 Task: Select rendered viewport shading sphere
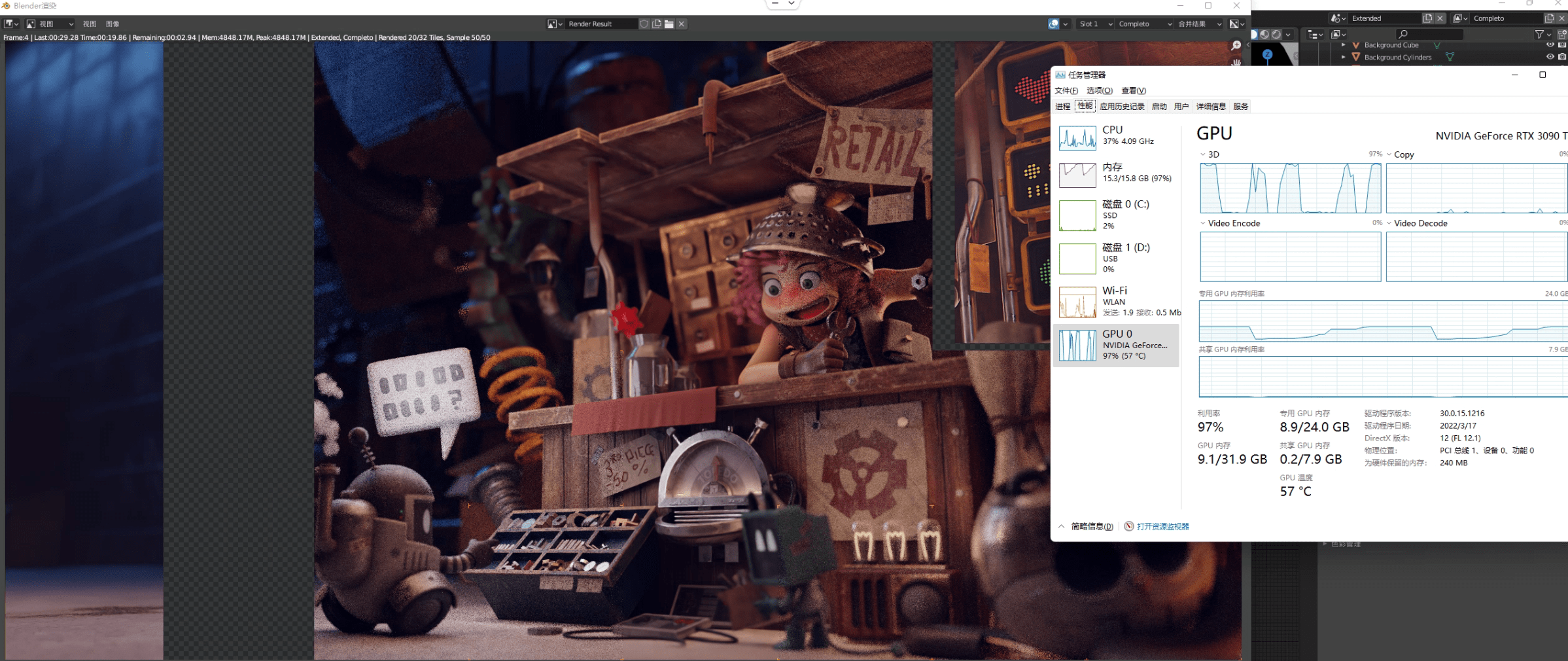1276,34
